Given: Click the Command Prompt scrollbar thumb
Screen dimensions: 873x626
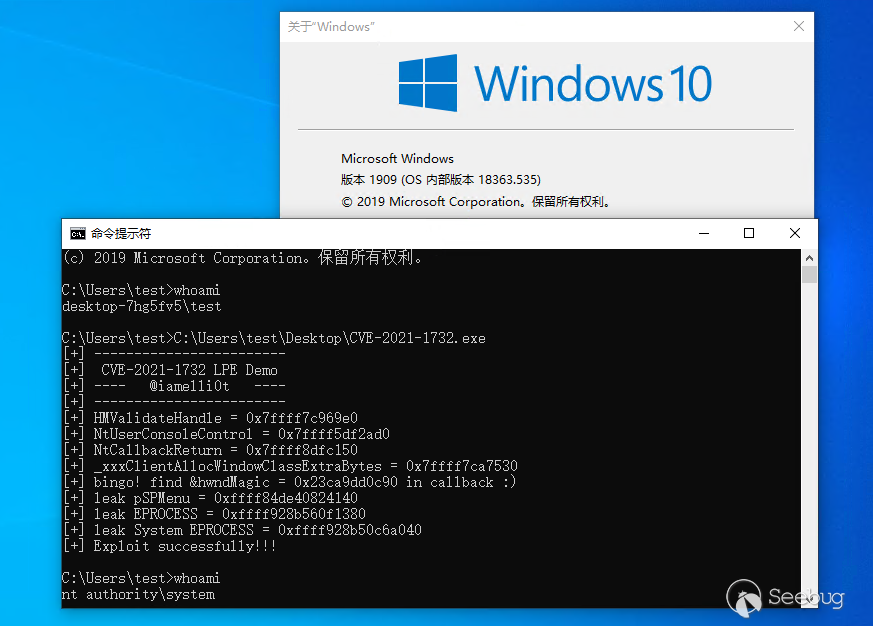Looking at the screenshot, I should coord(810,274).
